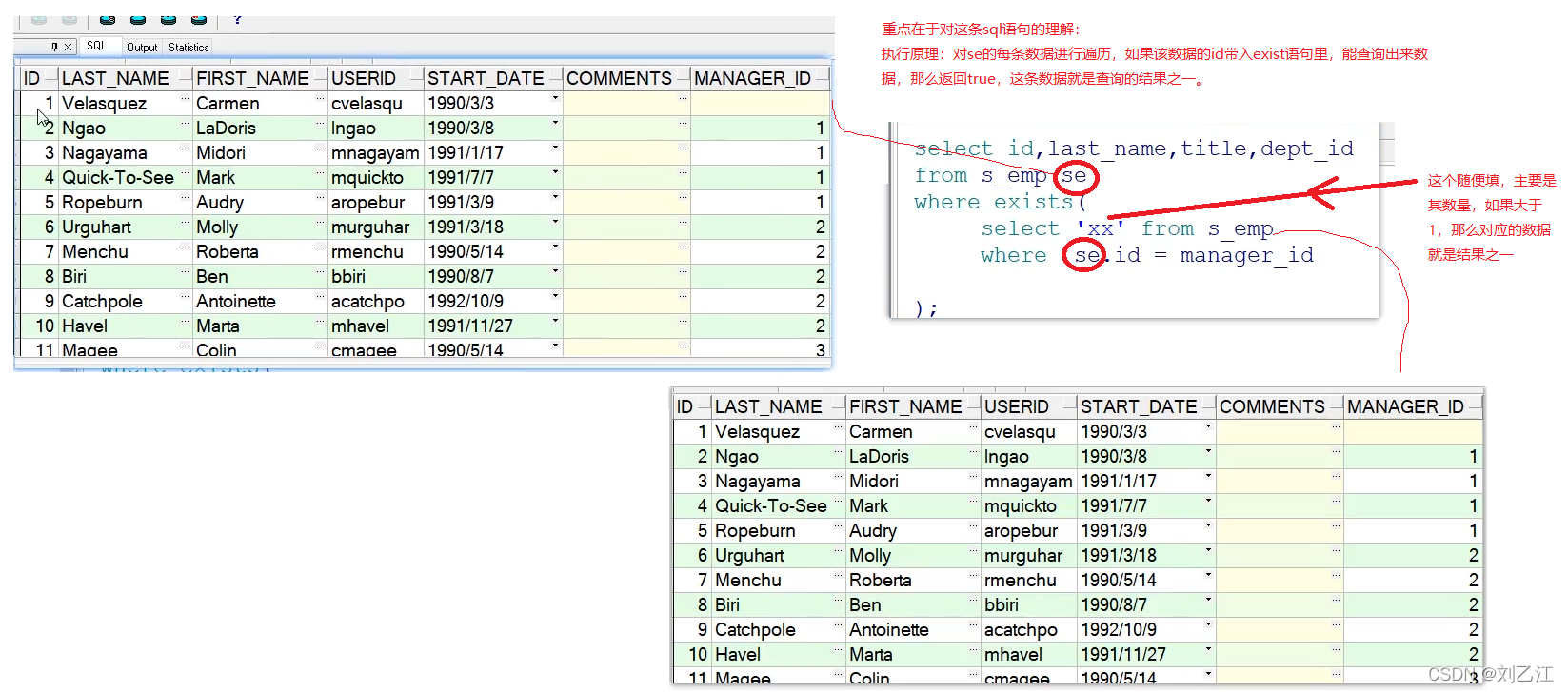Screen dimensions: 1568x692
Task: Open date dropdown for 1991/7/7 in upper grid
Action: [555, 172]
